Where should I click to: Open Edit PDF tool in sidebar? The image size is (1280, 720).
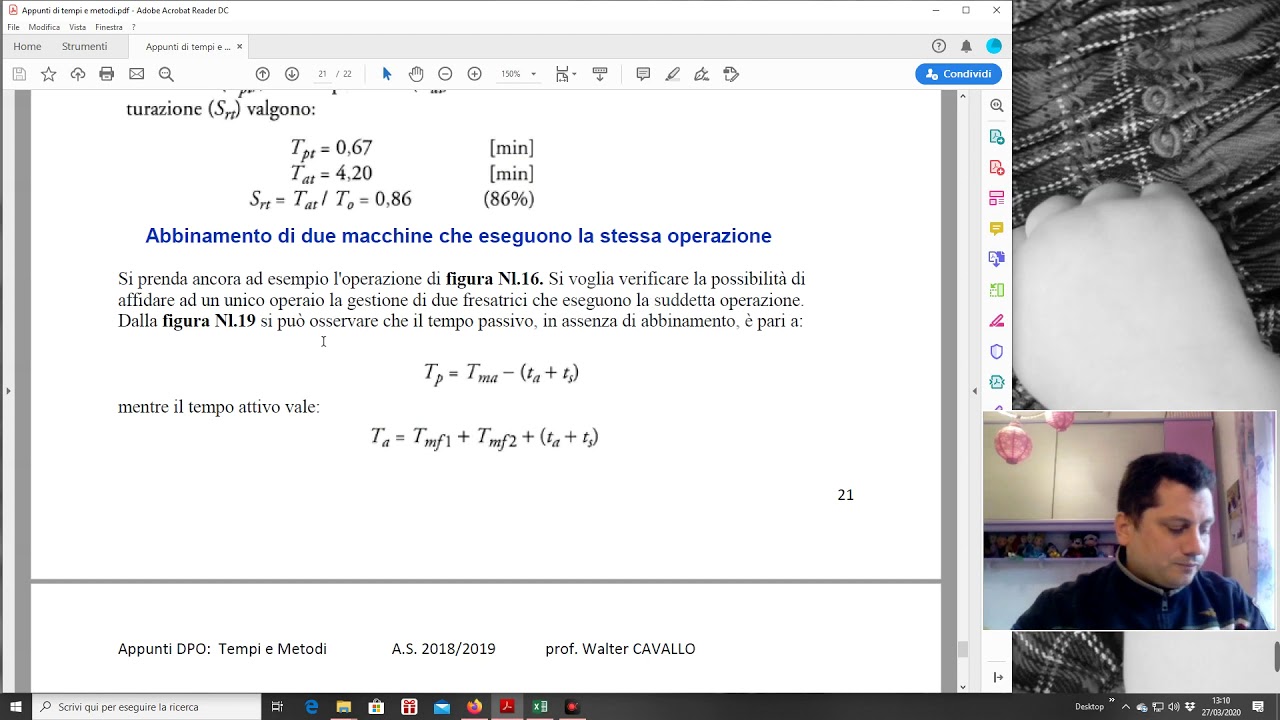point(997,198)
